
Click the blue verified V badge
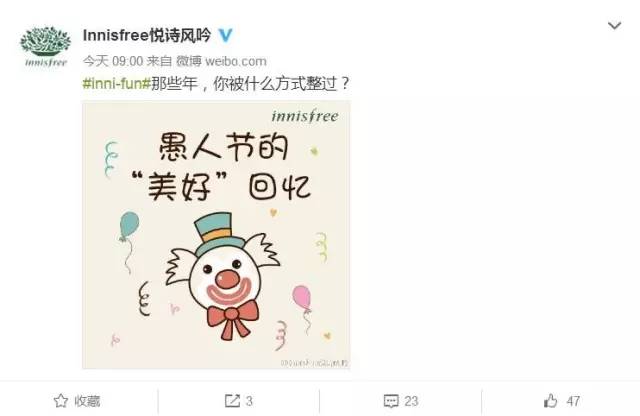click(x=225, y=35)
